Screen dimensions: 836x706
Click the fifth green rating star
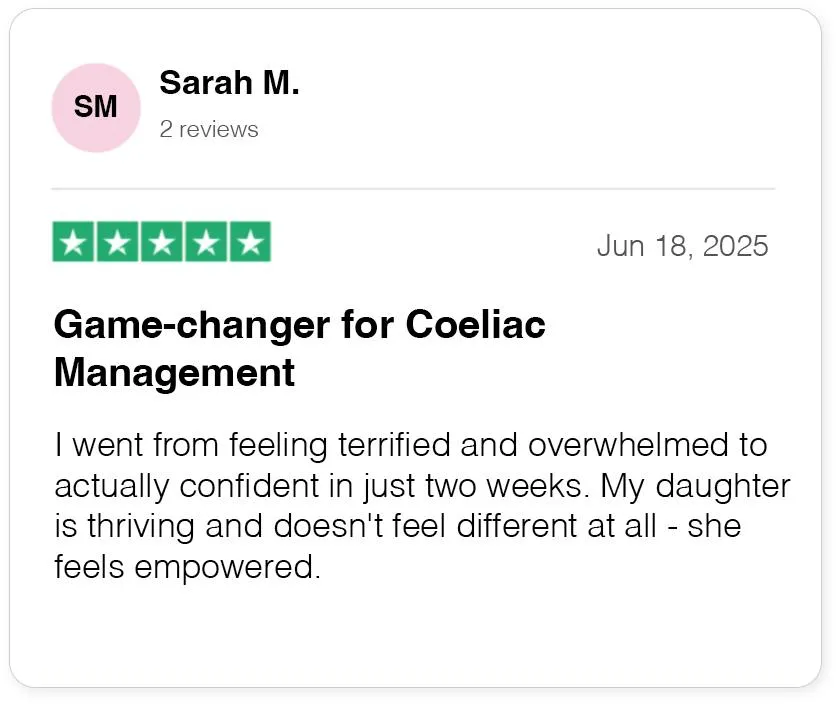(x=251, y=242)
